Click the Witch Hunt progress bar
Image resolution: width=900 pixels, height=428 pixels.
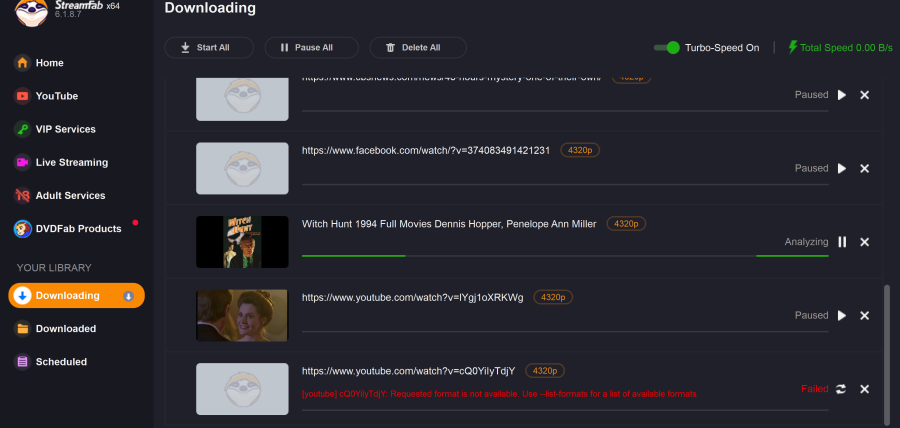565,256
